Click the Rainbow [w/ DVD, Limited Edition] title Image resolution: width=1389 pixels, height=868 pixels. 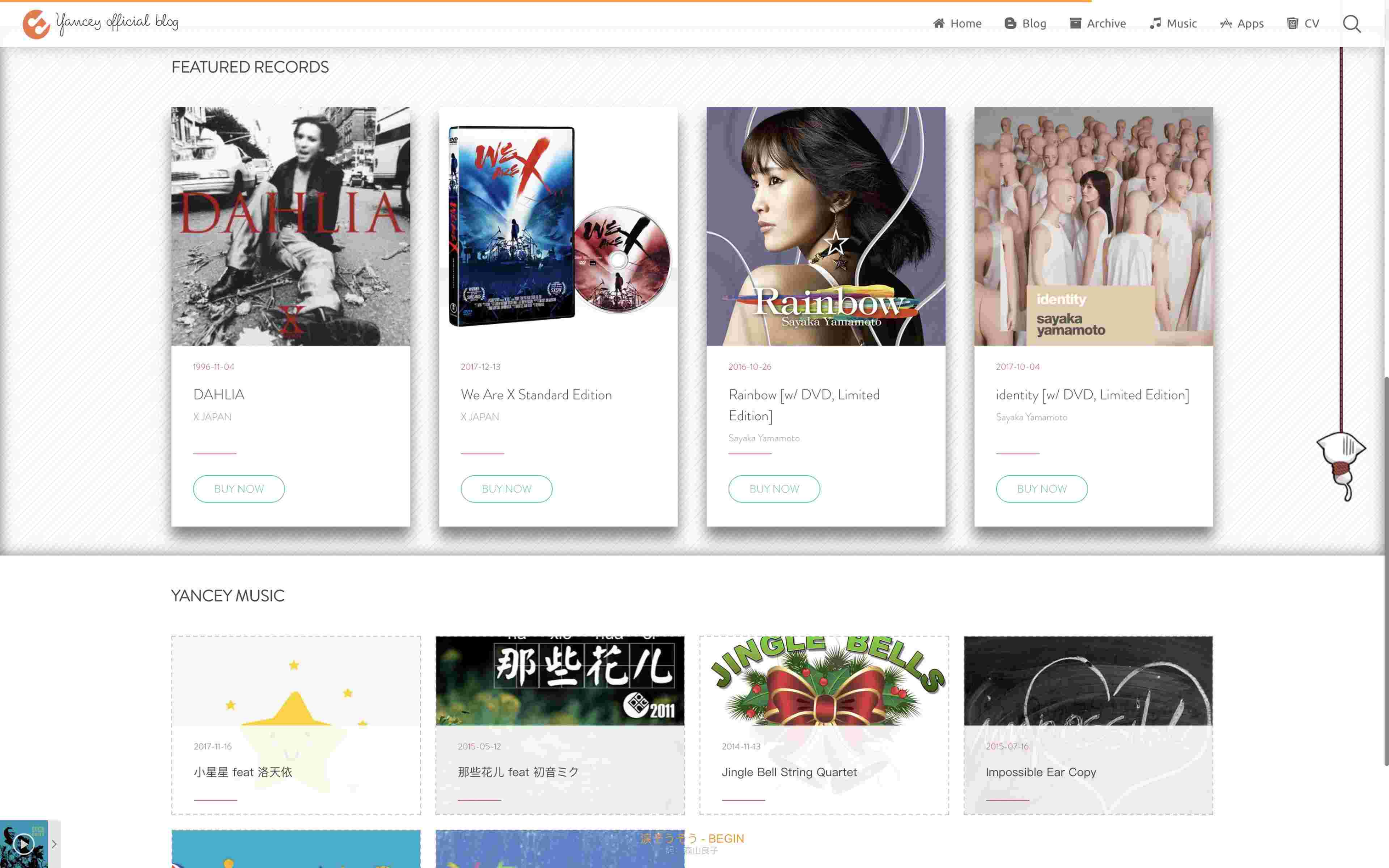(x=804, y=405)
